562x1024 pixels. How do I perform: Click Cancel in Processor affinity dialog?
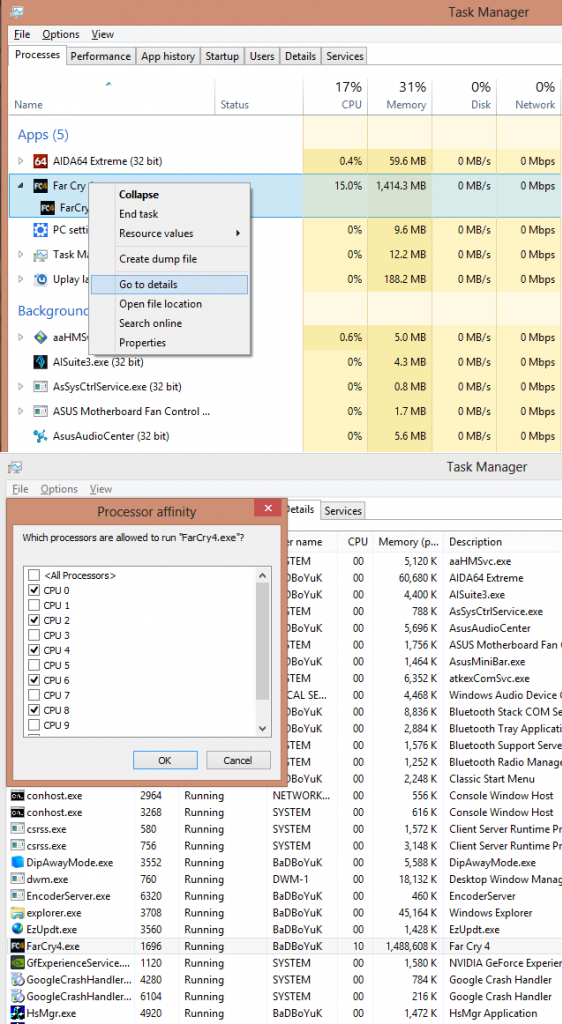pyautogui.click(x=238, y=760)
